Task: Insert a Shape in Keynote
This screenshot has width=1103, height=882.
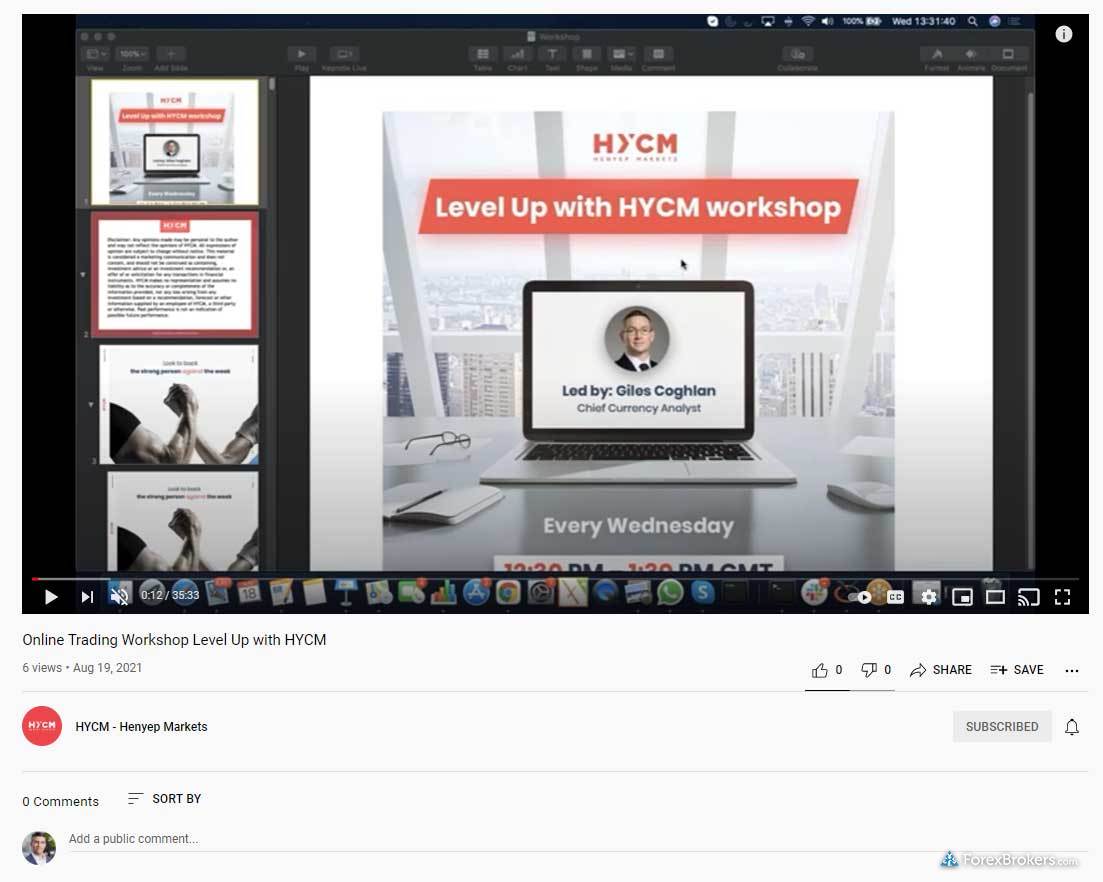Action: 587,54
